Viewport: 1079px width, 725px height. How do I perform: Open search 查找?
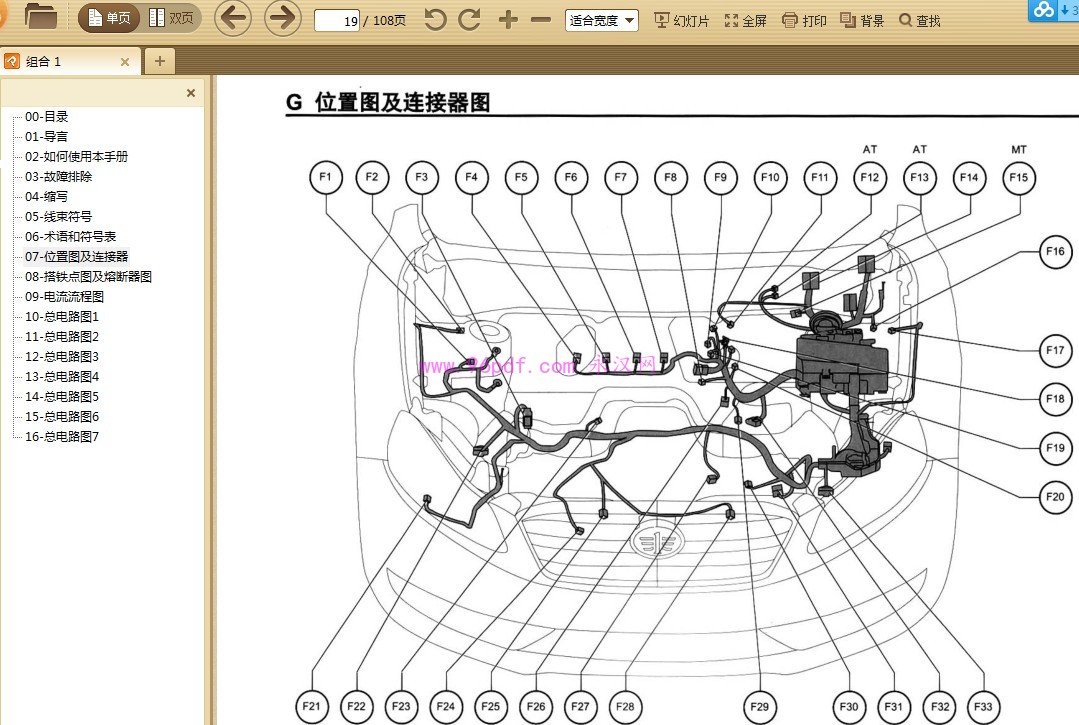920,21
